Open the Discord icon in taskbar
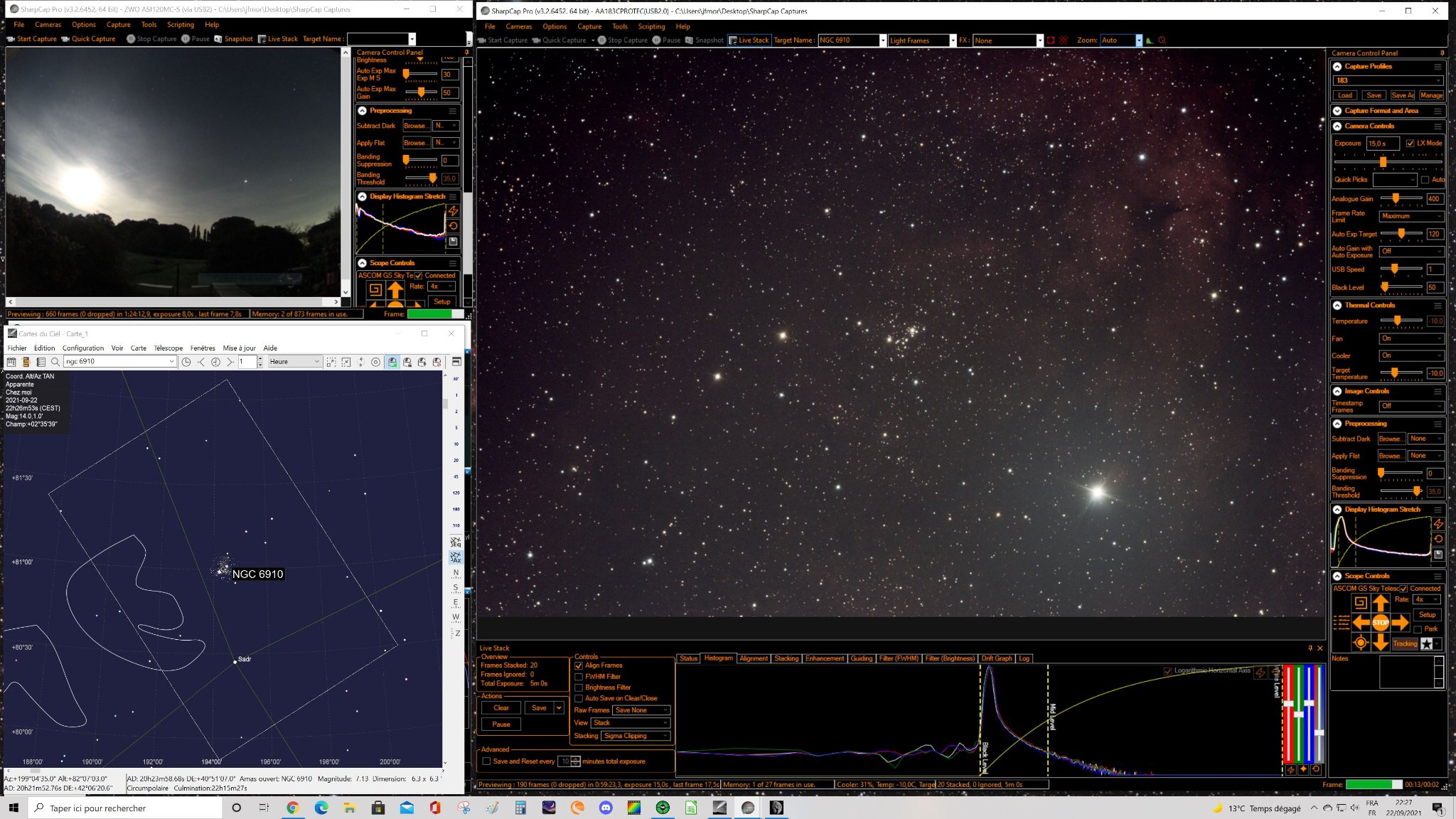 (606, 808)
